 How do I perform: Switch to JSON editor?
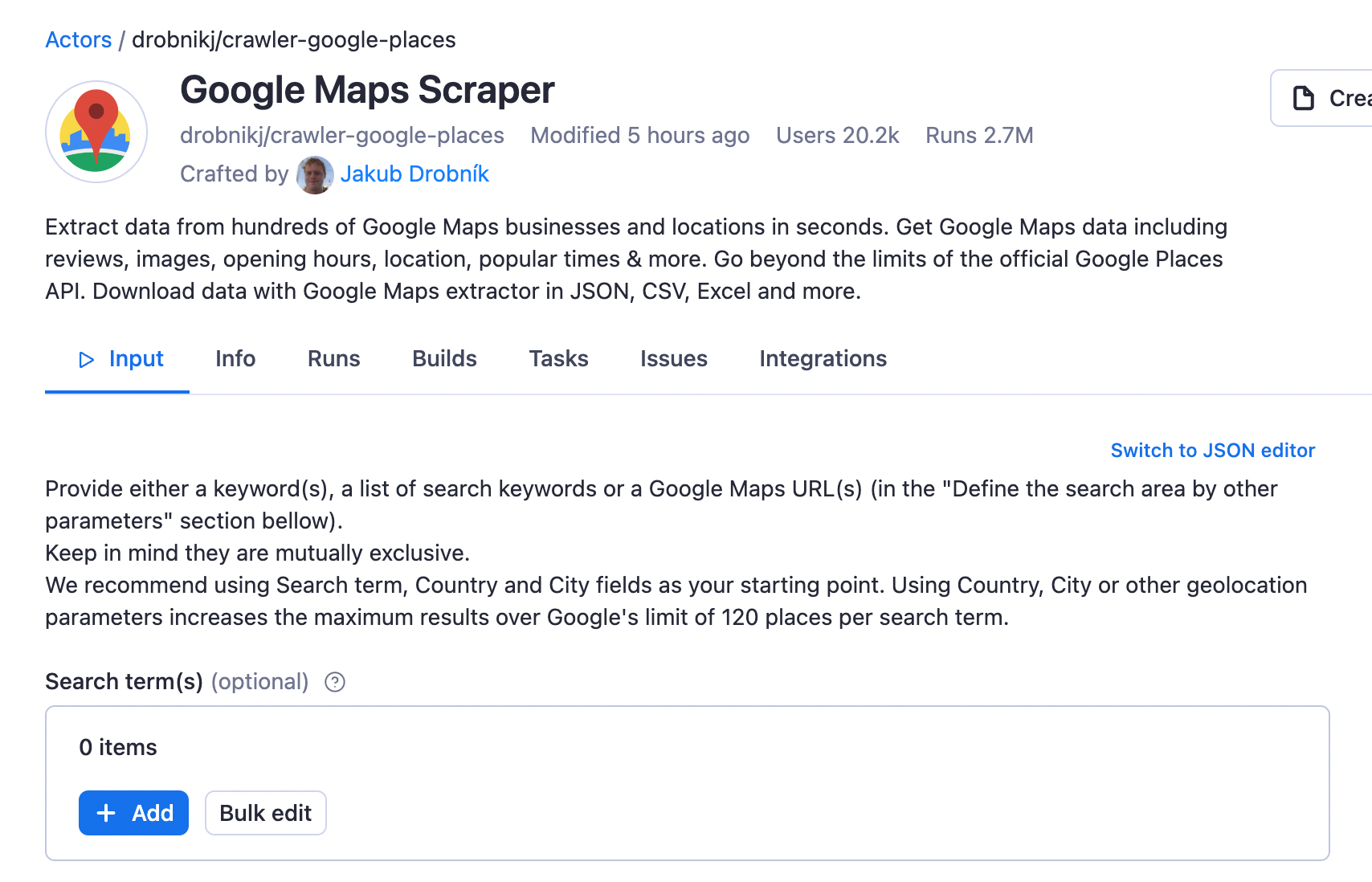[x=1212, y=451]
